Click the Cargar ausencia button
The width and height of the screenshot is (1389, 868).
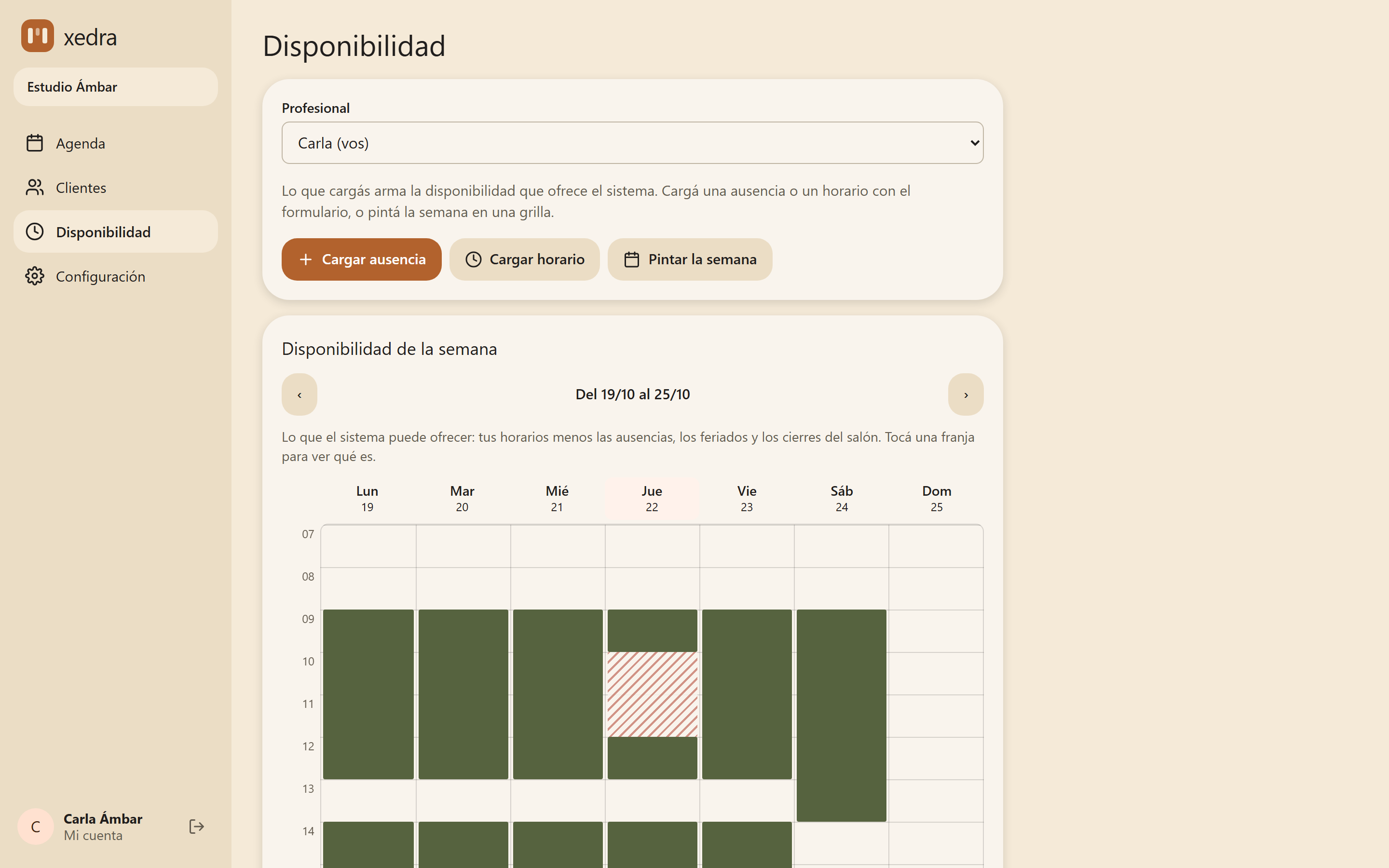click(362, 259)
